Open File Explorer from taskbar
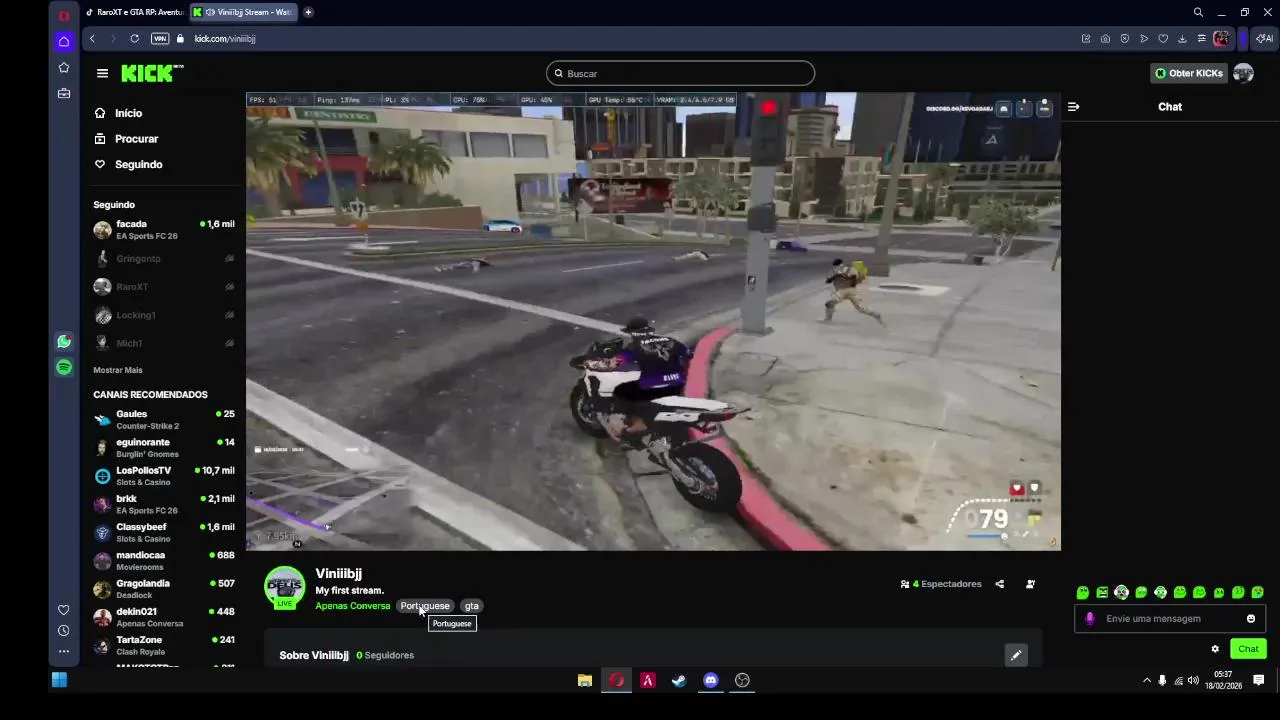 tap(585, 681)
